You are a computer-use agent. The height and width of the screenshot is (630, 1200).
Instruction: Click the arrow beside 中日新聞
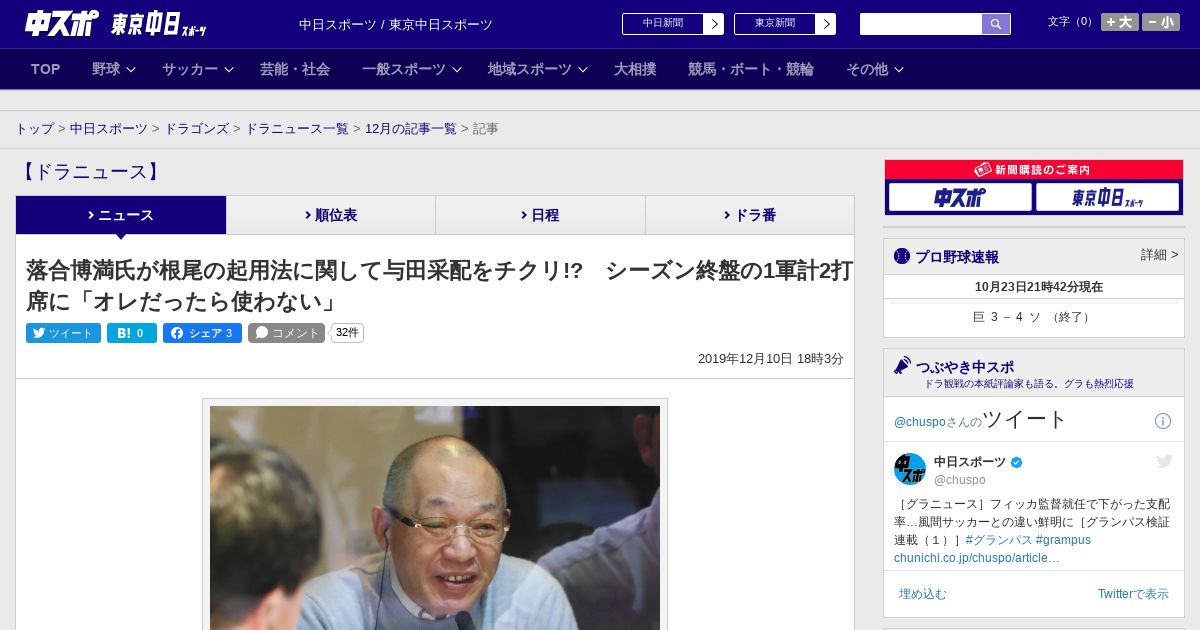714,24
